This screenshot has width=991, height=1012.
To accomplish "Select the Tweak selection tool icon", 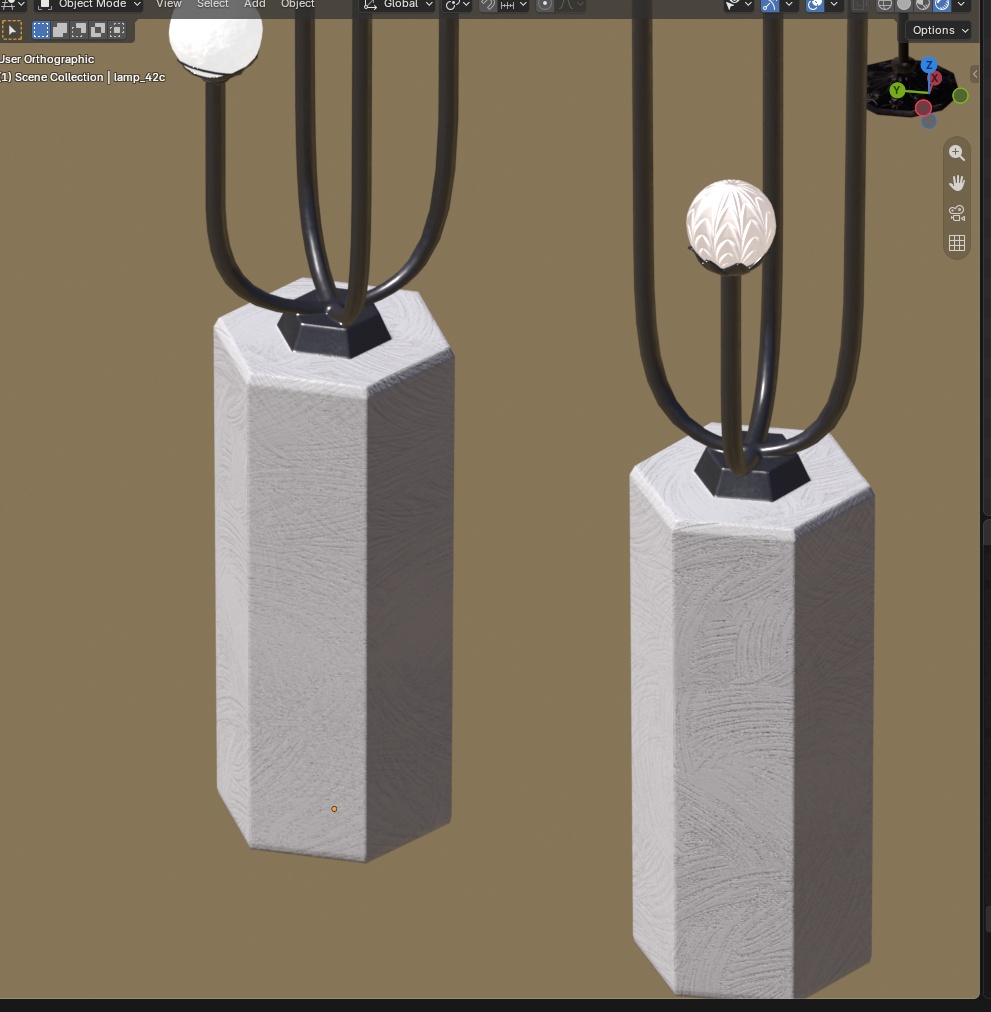I will click(12, 30).
